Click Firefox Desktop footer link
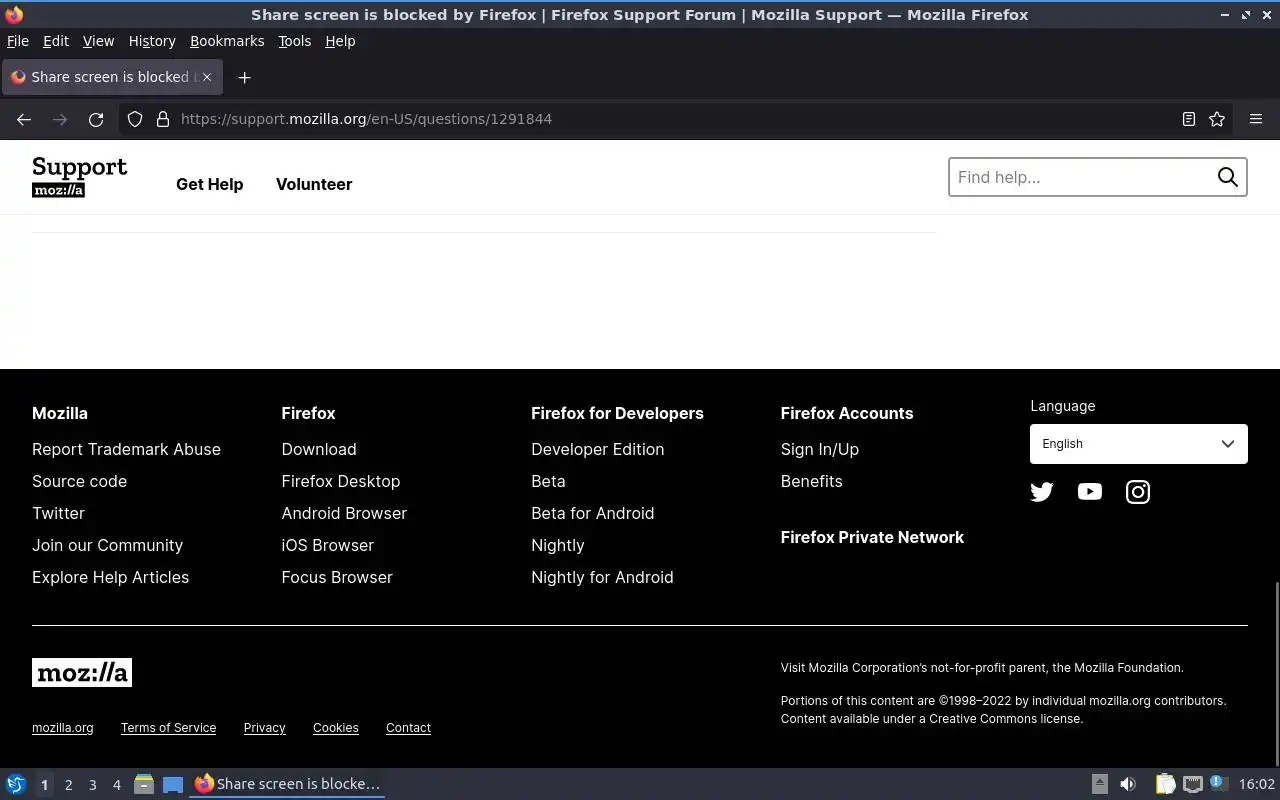This screenshot has height=800, width=1280. (x=341, y=481)
